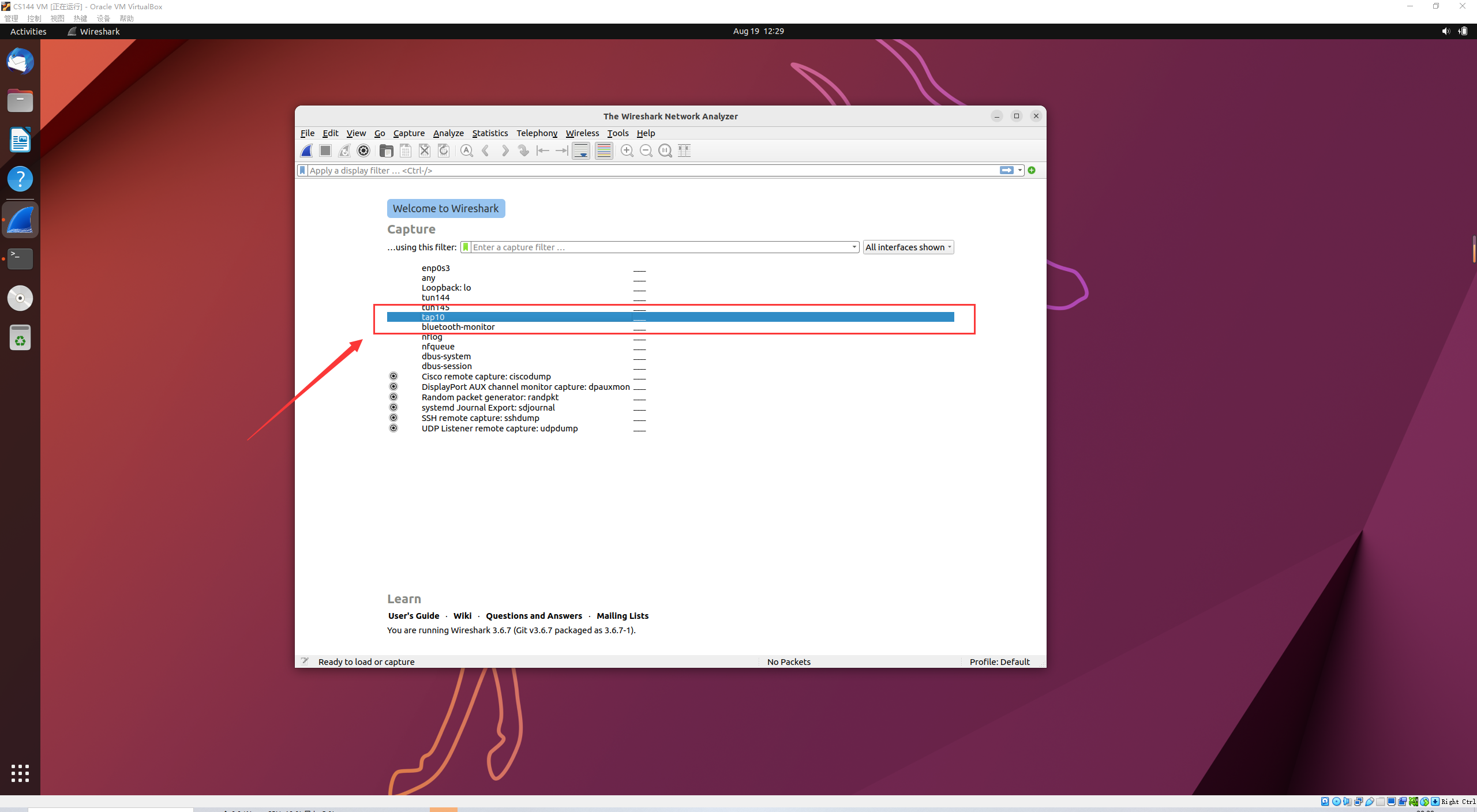Zoom out the main window text
This screenshot has height=812, width=1477.
(x=646, y=151)
